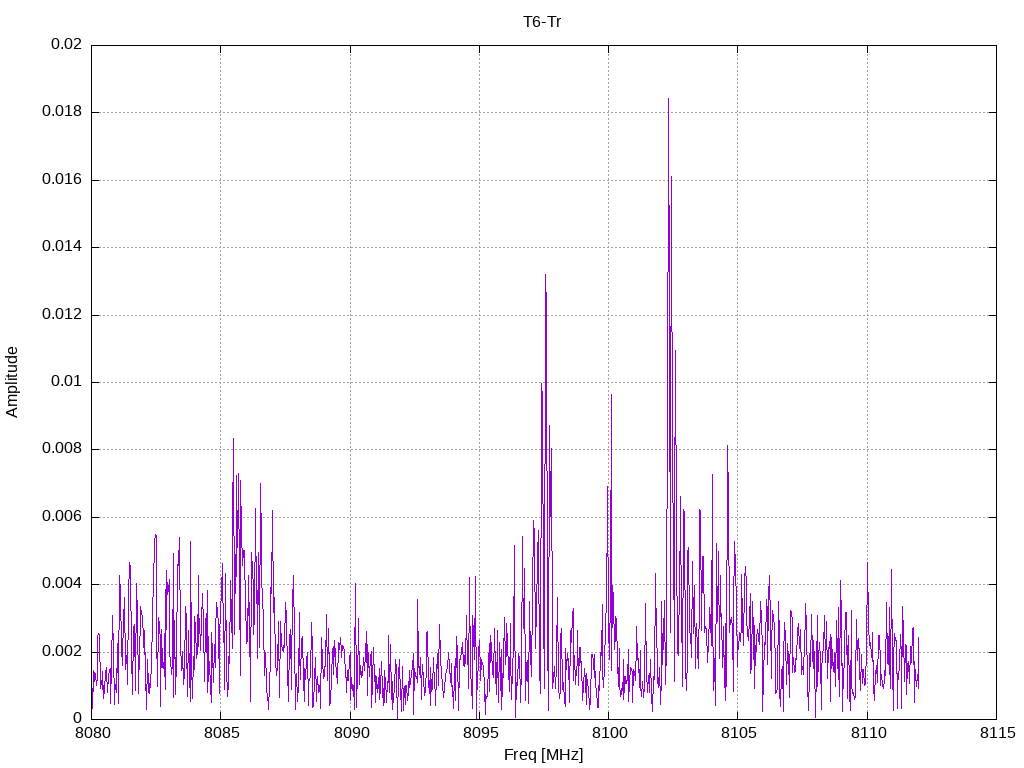This screenshot has height=768, width=1024.
Task: Click the peak near 8085.5 MHz
Action: click(233, 440)
